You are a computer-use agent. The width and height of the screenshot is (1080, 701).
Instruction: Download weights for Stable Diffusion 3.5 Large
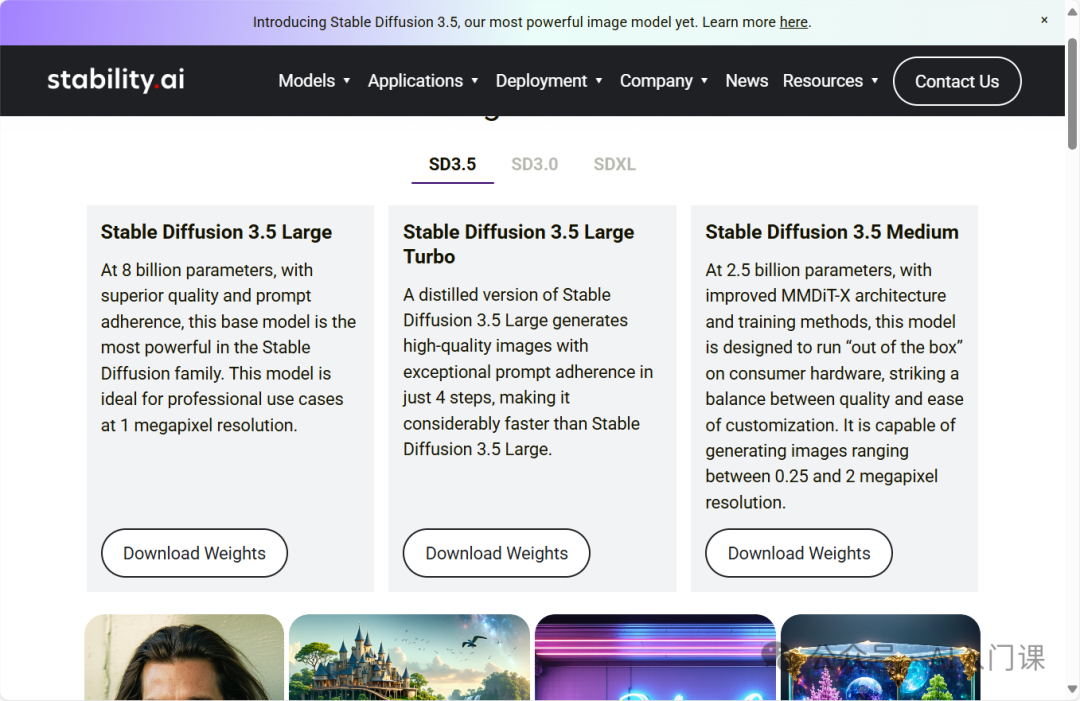point(194,553)
